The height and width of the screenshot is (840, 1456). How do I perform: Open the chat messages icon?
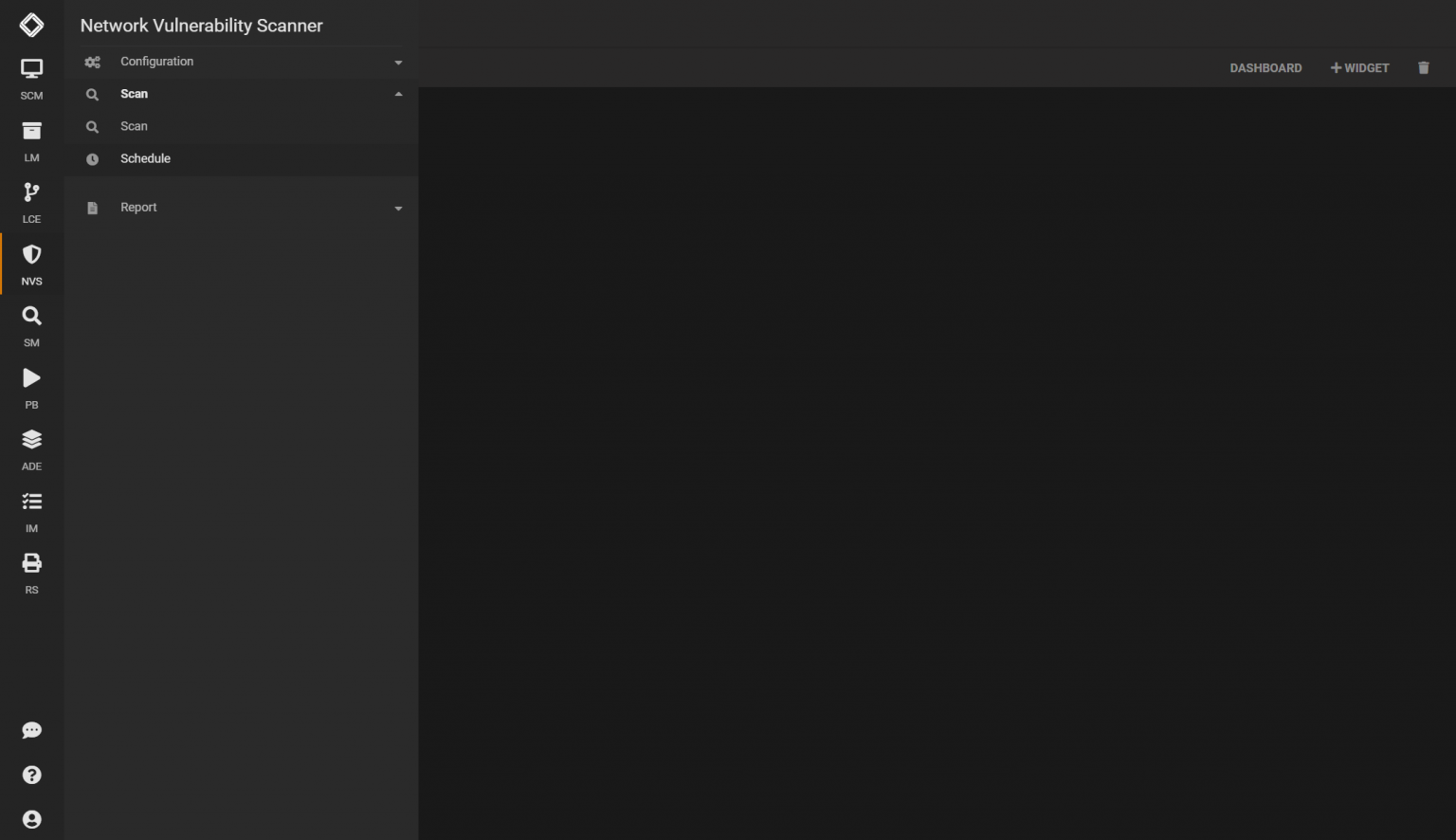31,730
